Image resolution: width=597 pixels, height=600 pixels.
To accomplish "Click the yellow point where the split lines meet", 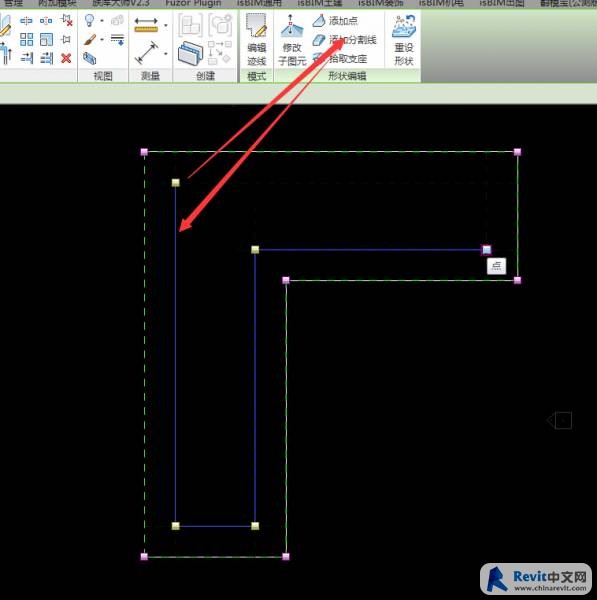I will pos(255,250).
